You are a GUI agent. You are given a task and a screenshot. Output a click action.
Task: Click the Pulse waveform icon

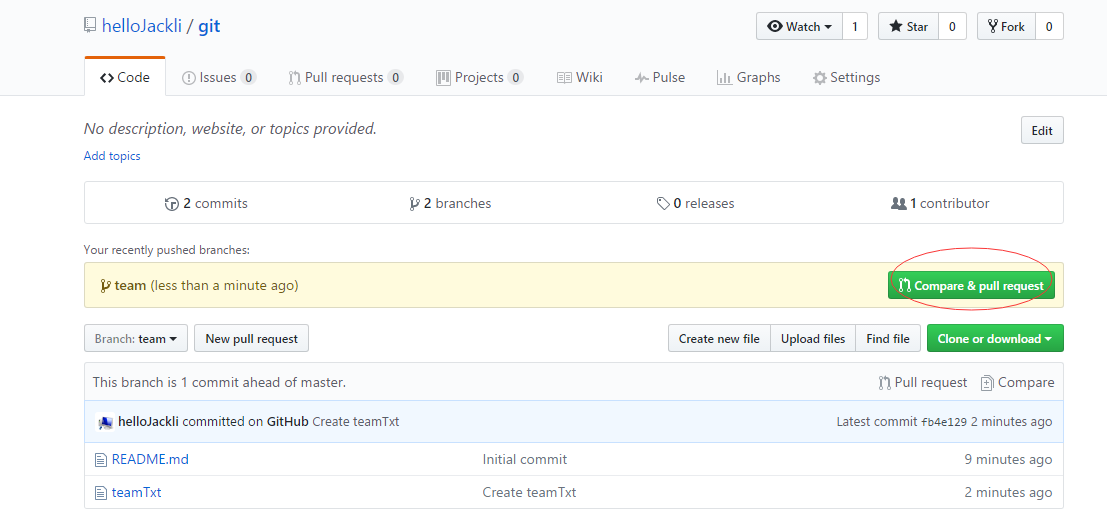[641, 78]
